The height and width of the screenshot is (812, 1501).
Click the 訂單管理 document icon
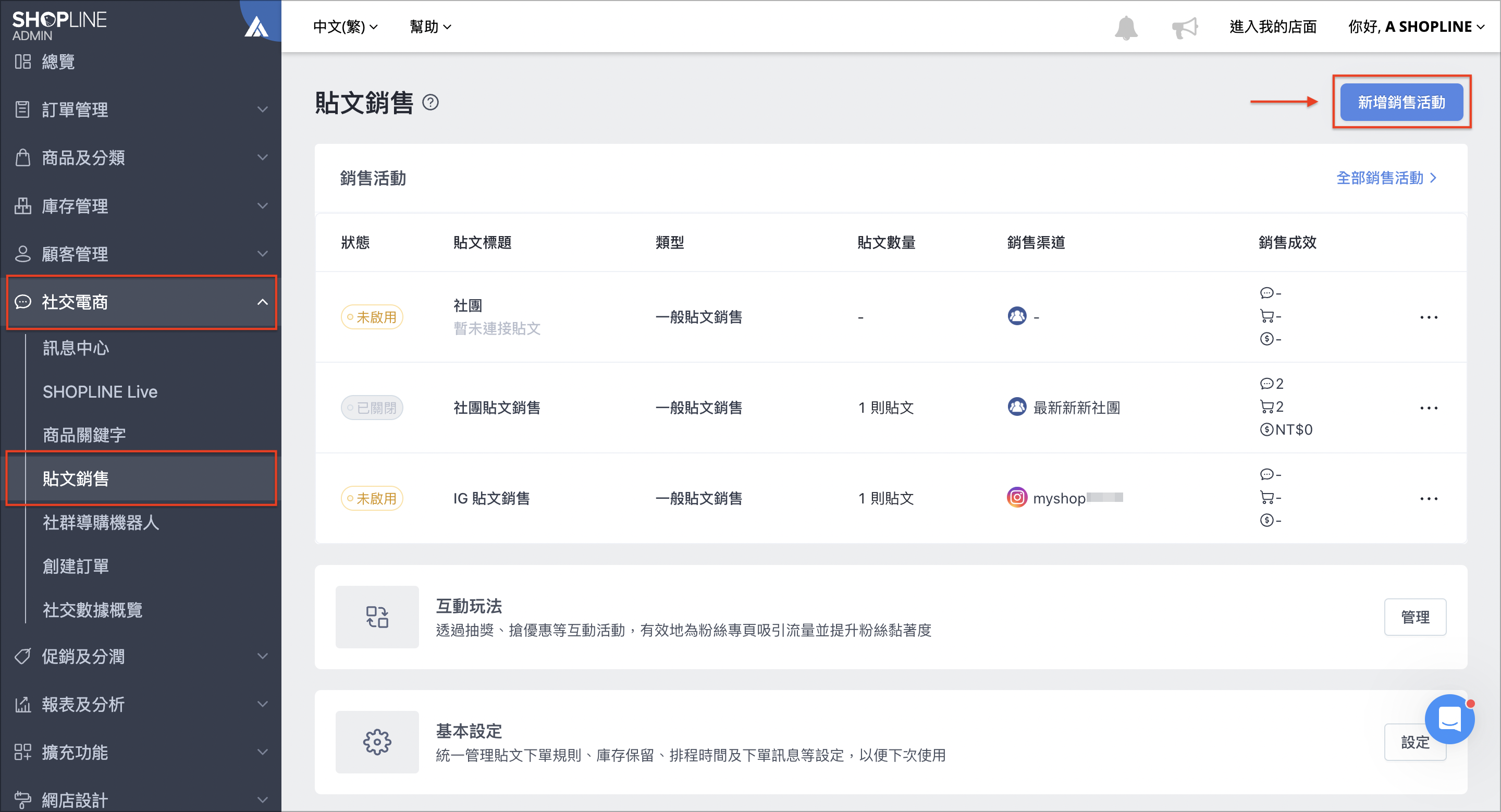(x=23, y=109)
